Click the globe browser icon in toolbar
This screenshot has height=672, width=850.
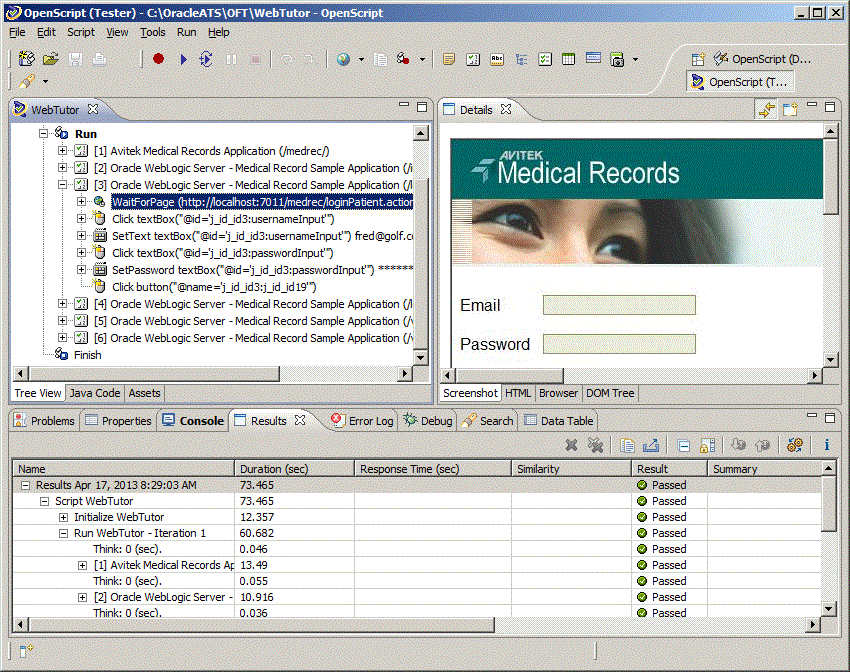343,60
